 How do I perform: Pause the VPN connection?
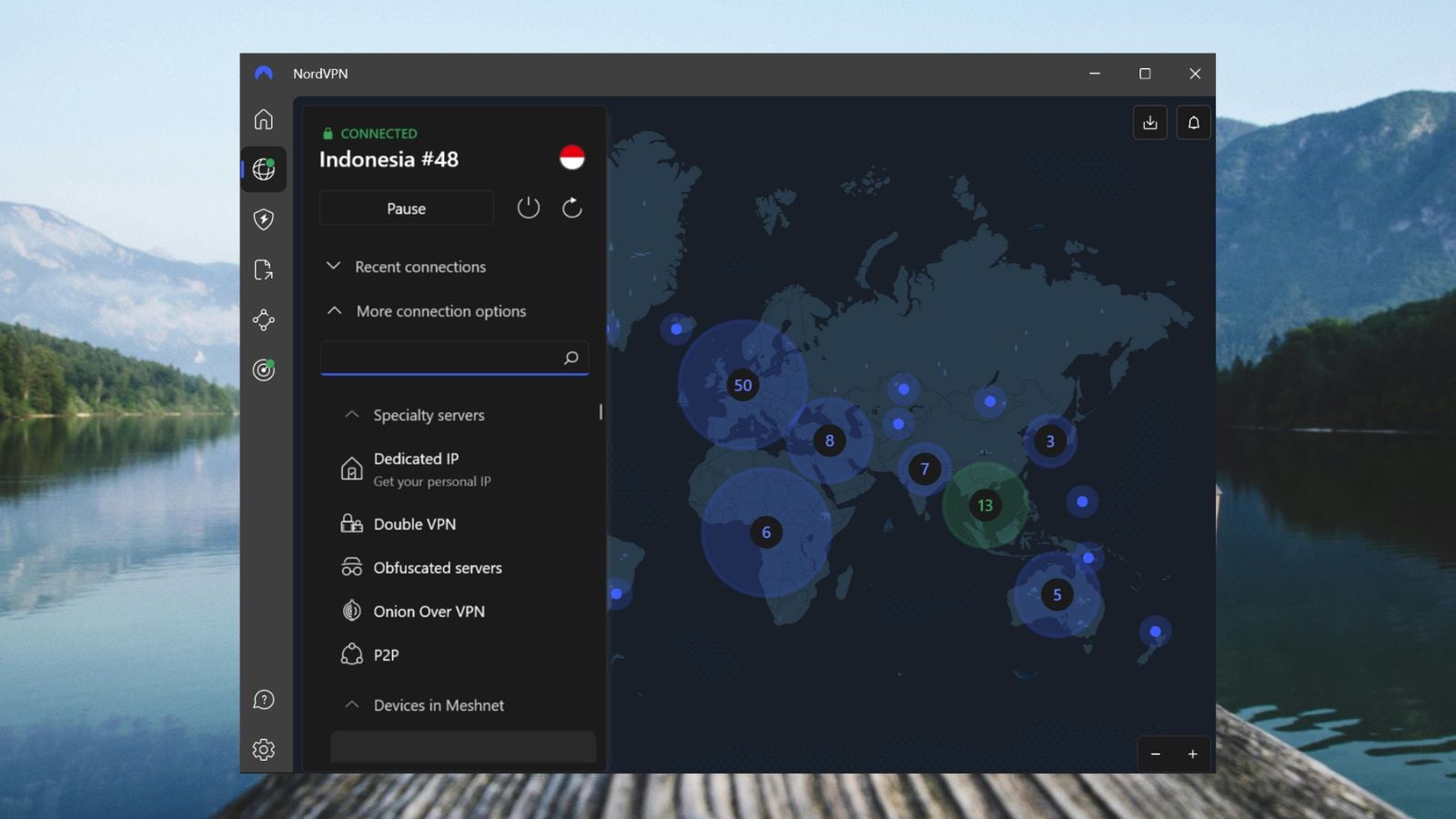(x=406, y=207)
